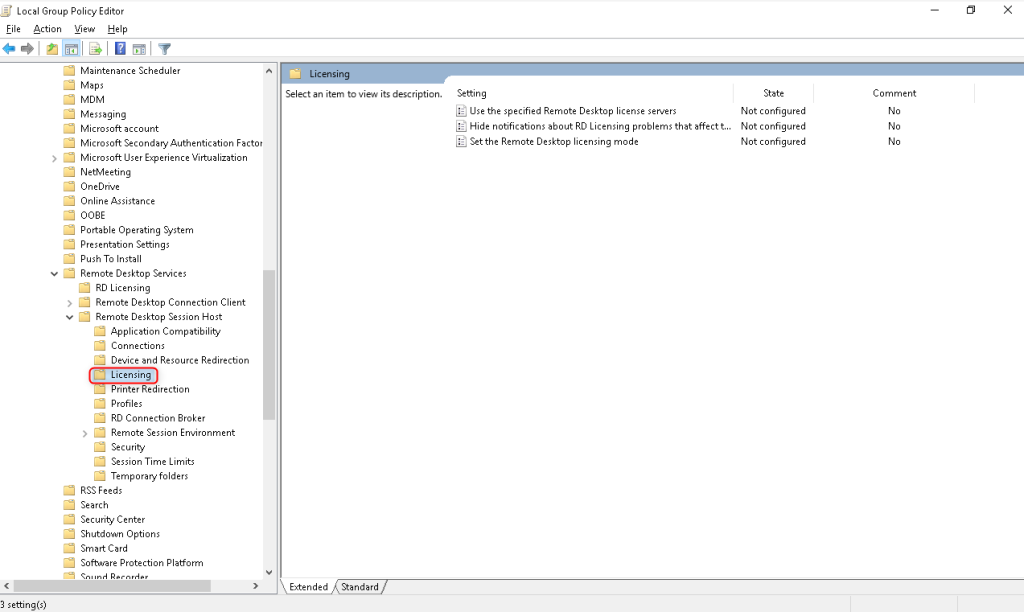Click the folder icon next to Smart Card
1024x612 pixels.
coord(69,548)
